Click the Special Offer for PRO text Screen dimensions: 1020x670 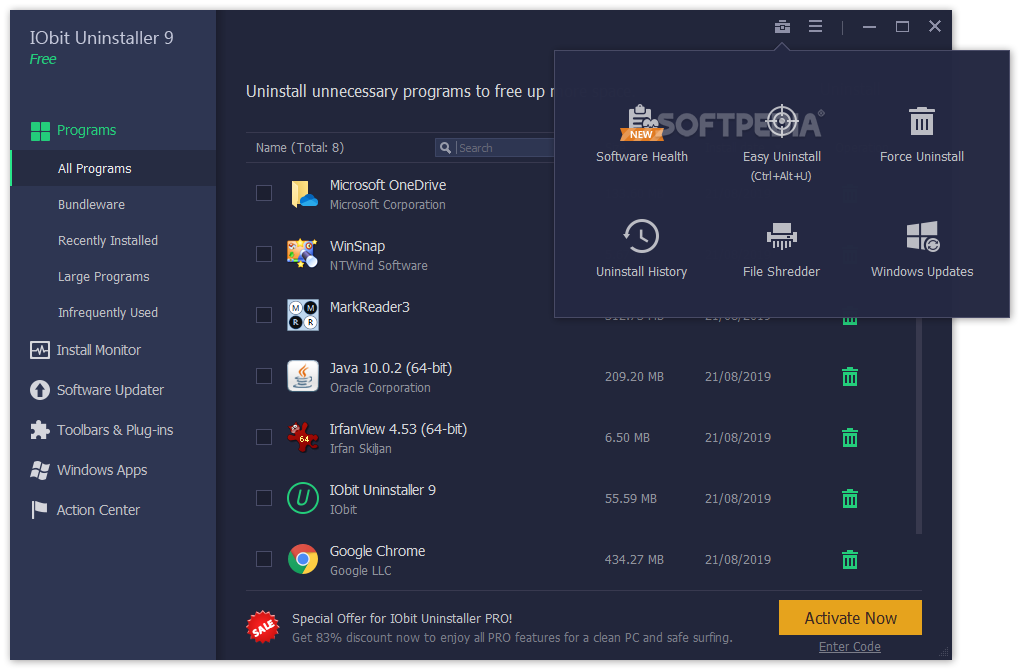tap(402, 619)
